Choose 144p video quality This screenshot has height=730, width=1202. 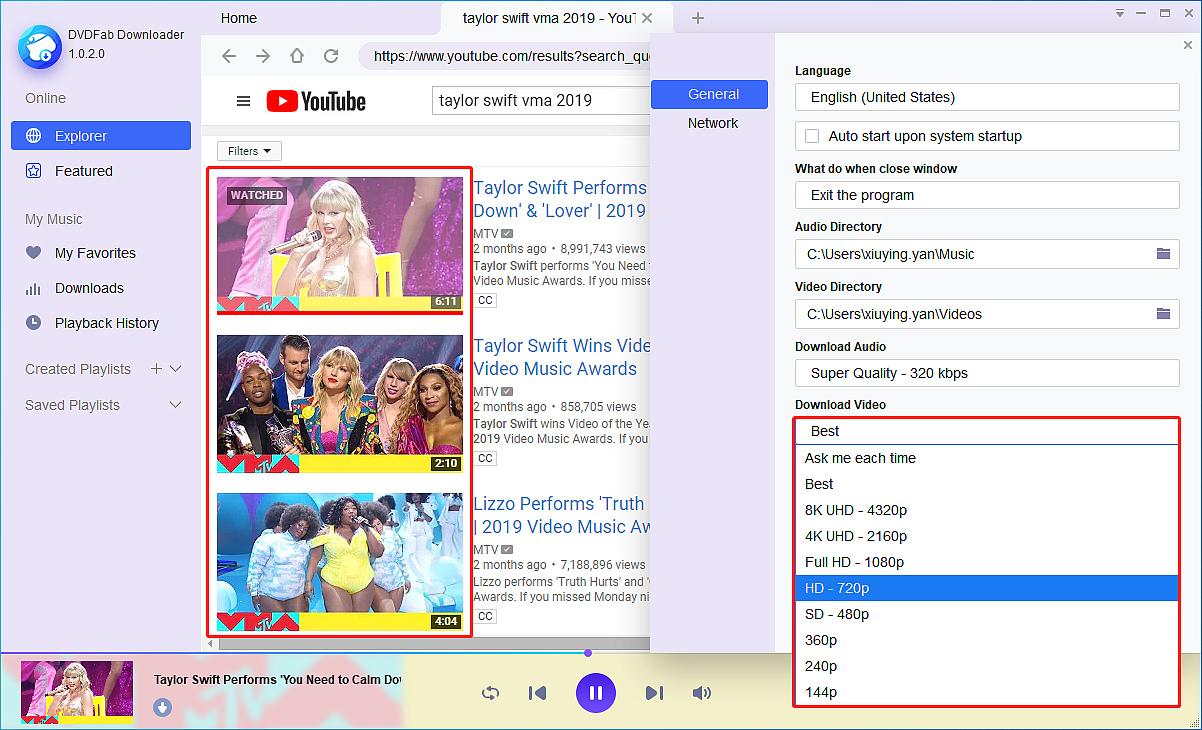point(987,692)
